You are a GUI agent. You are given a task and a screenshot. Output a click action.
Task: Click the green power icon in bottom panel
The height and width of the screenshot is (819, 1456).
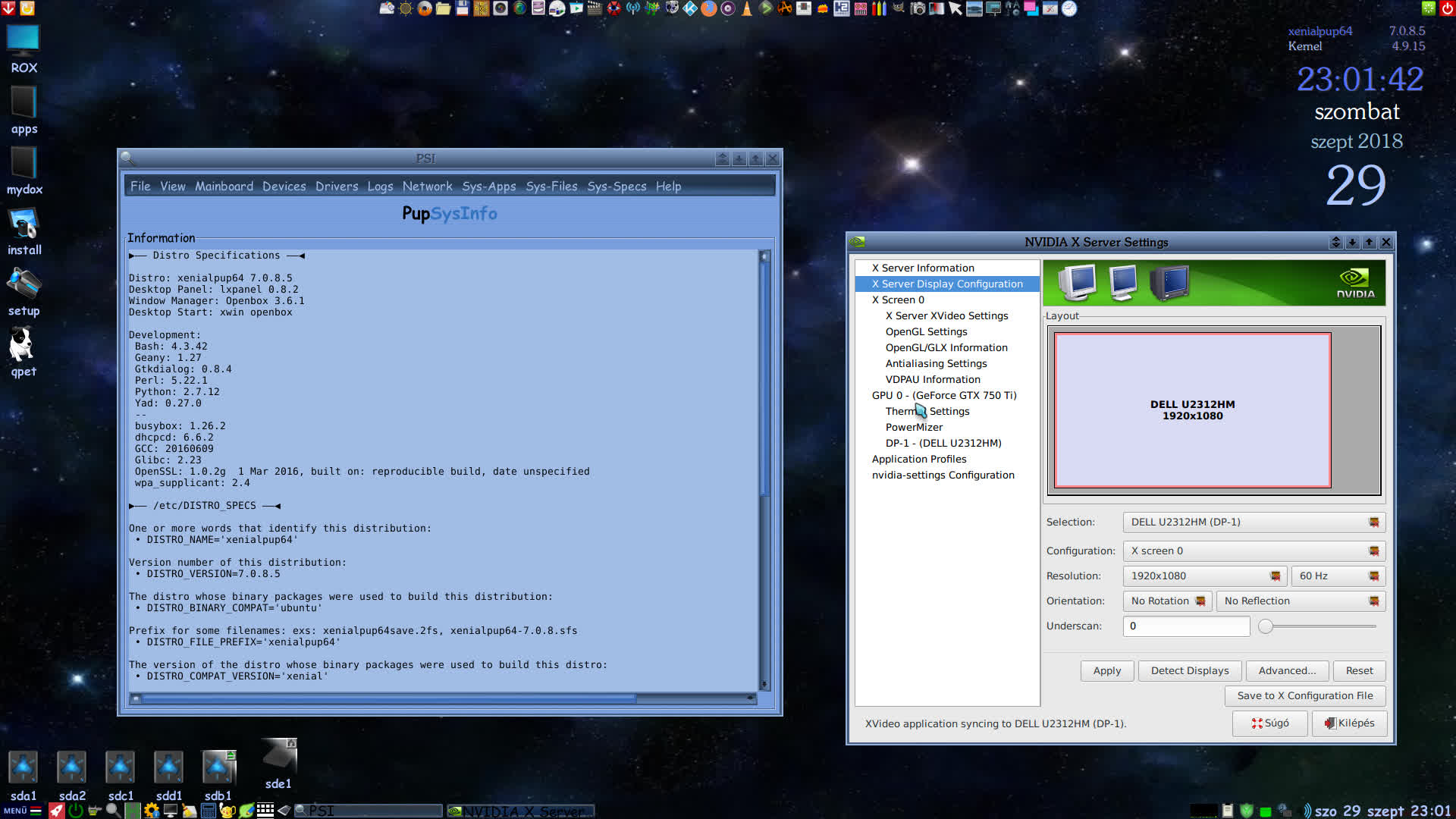[x=76, y=810]
